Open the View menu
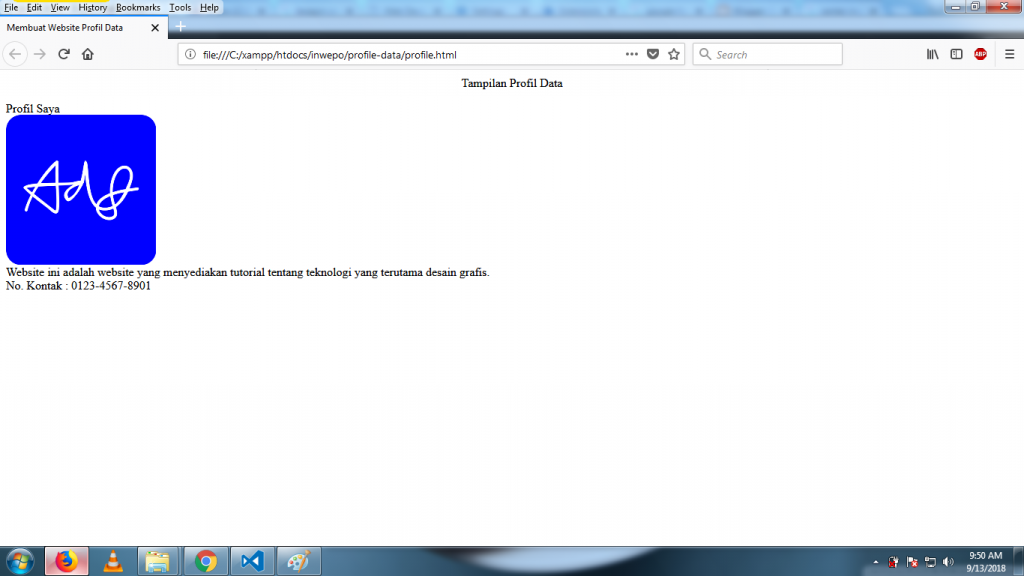The height and width of the screenshot is (576, 1024). [x=59, y=7]
